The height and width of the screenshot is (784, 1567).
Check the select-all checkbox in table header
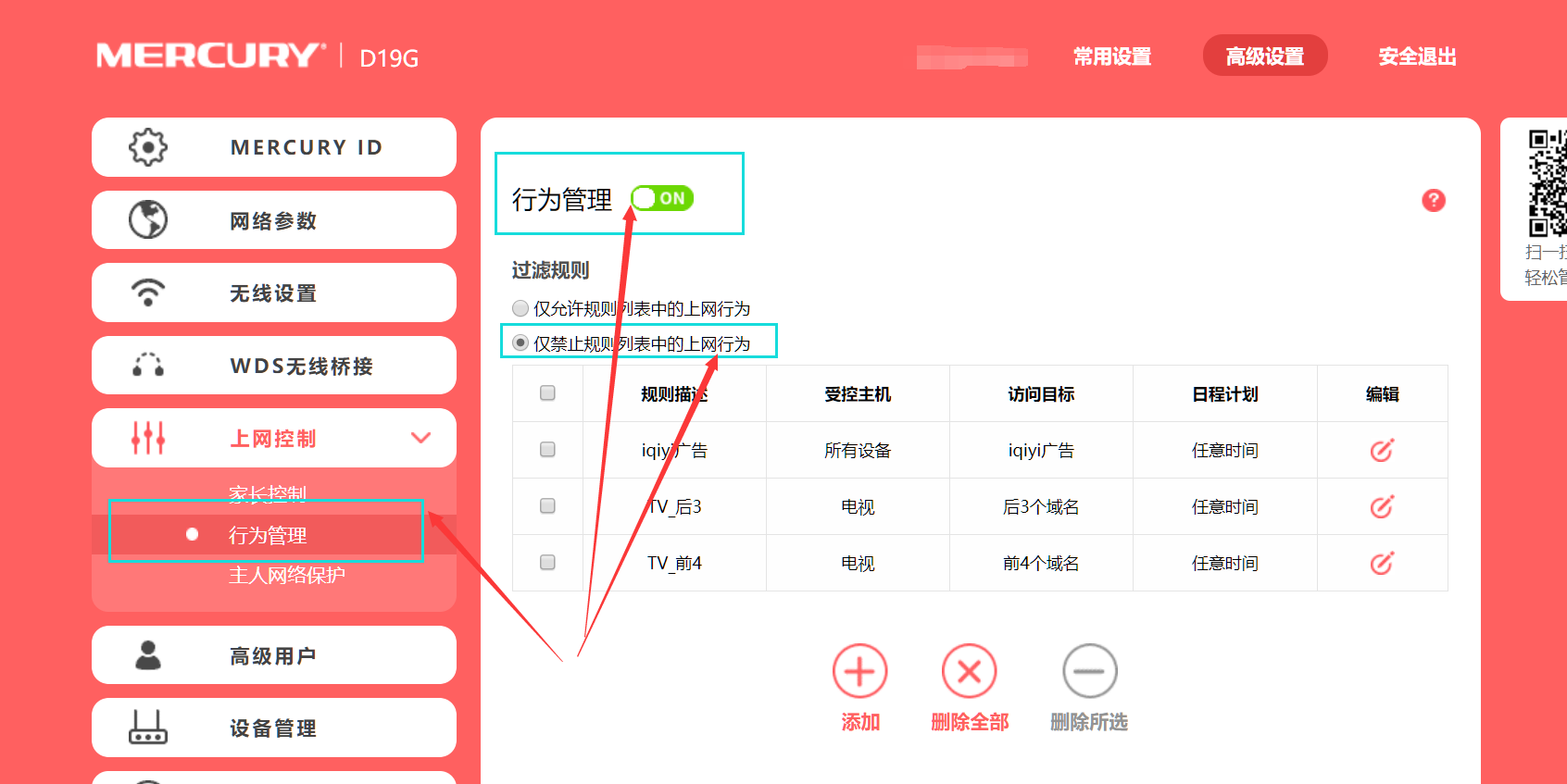coord(547,393)
